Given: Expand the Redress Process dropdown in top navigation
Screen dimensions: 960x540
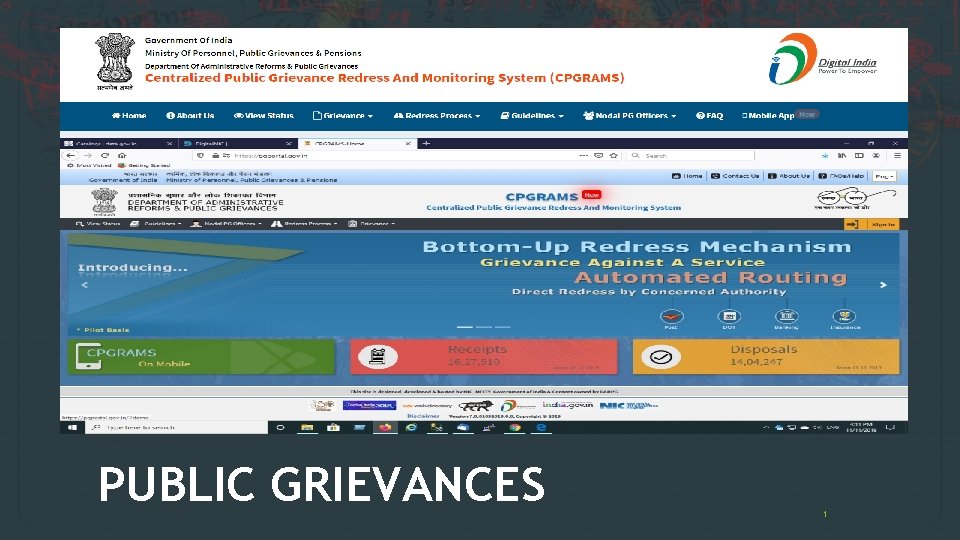Looking at the screenshot, I should (x=437, y=115).
